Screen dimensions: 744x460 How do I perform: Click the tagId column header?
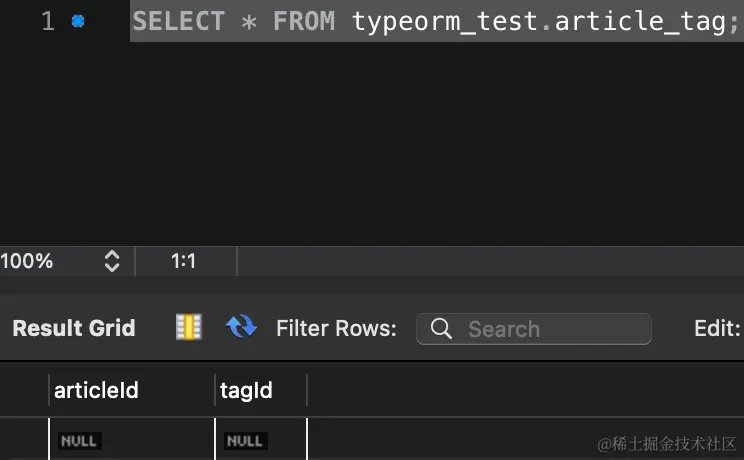[x=248, y=391]
